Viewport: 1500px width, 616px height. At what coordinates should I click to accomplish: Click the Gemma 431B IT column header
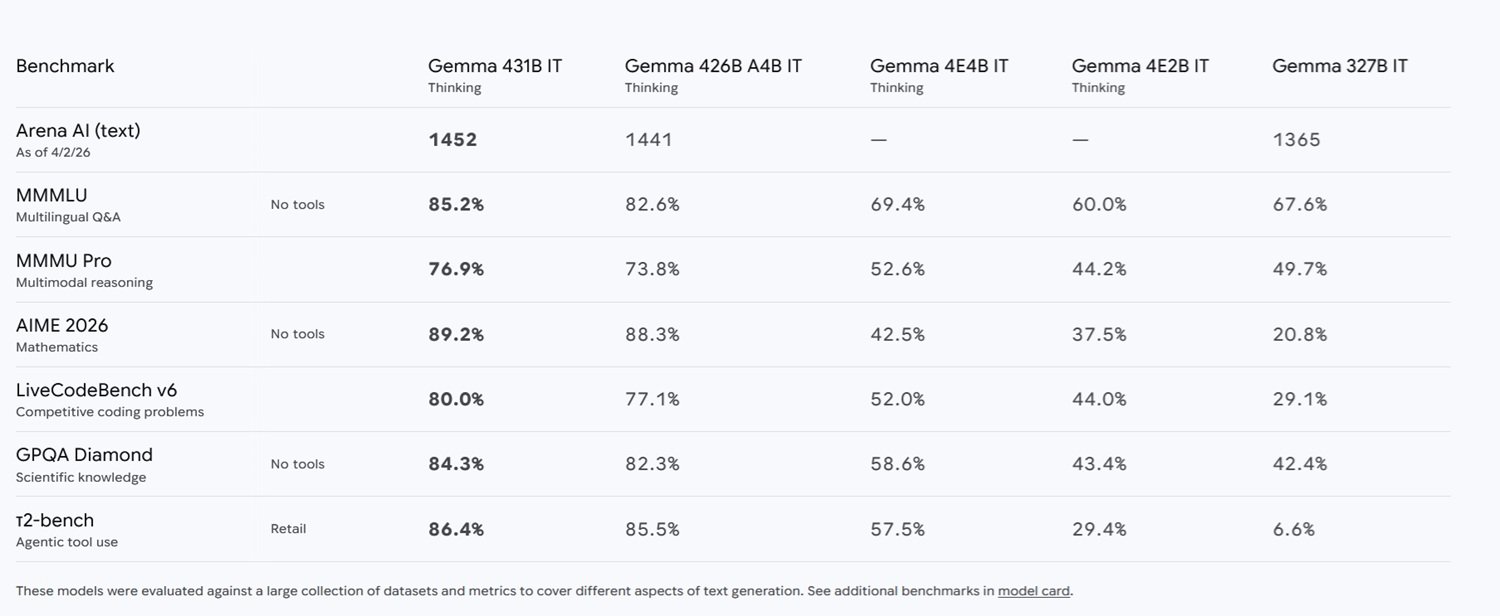(495, 66)
